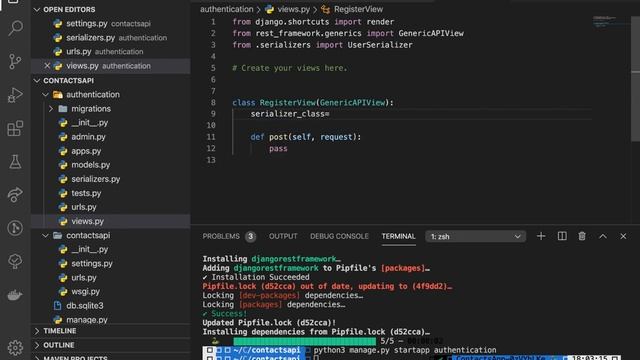The image size is (640, 360).
Task: Open serializers.py in authentication folder tree
Action: (110, 179)
